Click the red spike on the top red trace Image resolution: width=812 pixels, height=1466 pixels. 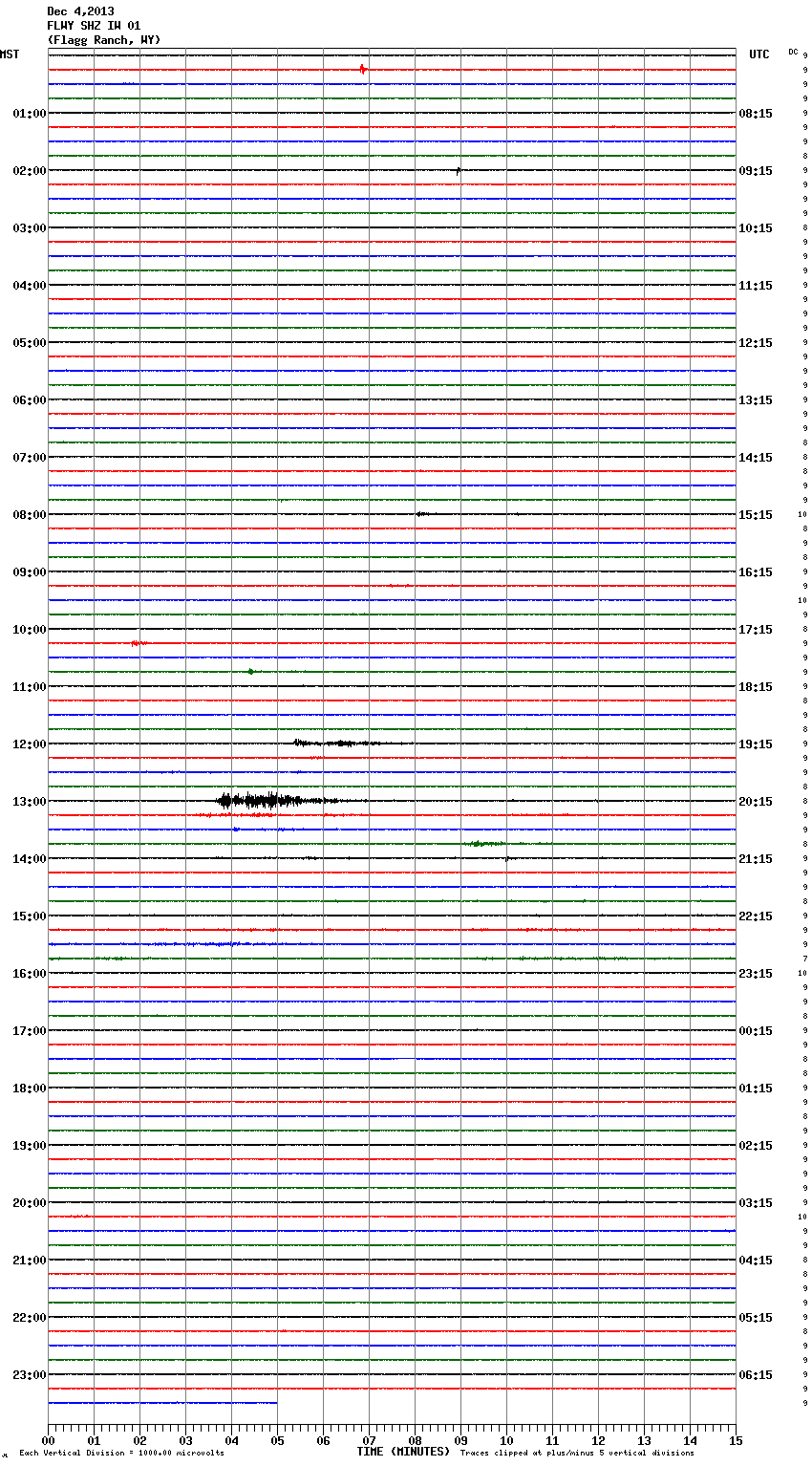362,69
